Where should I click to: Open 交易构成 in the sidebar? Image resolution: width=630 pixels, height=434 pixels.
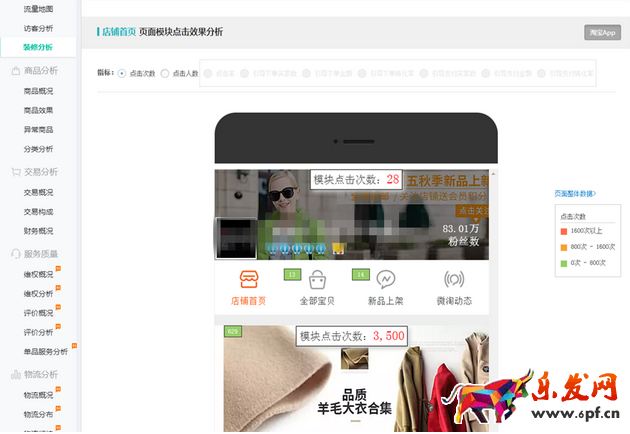38,212
